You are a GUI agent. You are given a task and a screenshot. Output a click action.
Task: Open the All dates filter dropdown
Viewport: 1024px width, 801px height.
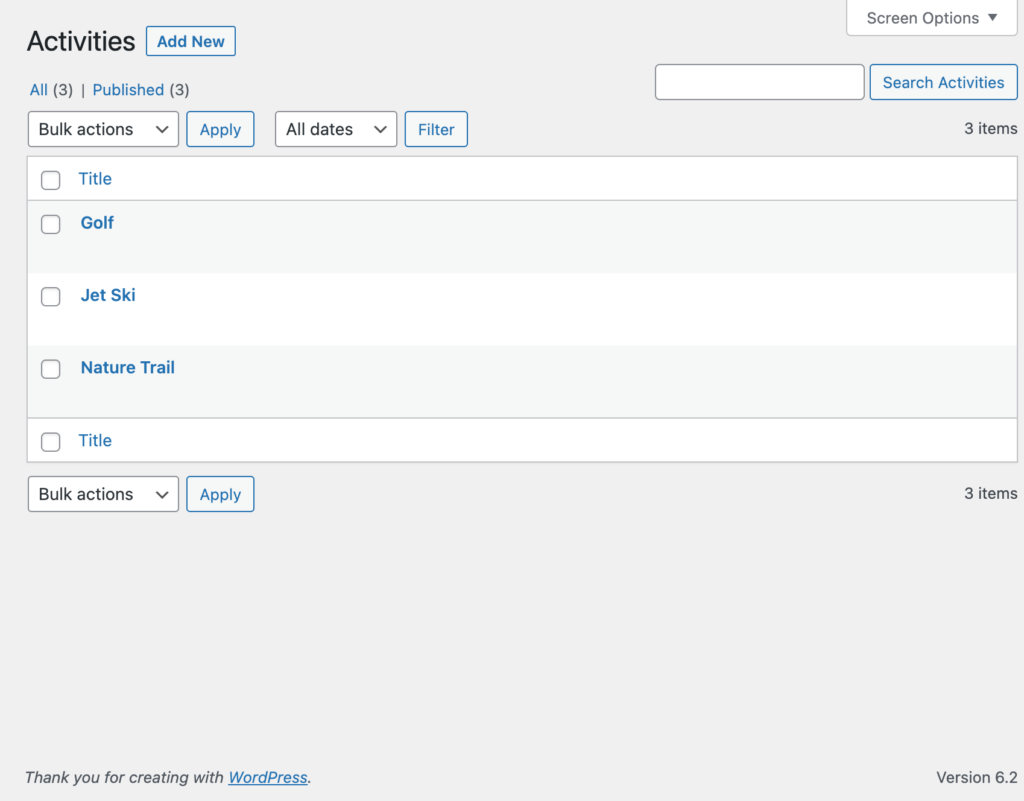[x=335, y=129]
